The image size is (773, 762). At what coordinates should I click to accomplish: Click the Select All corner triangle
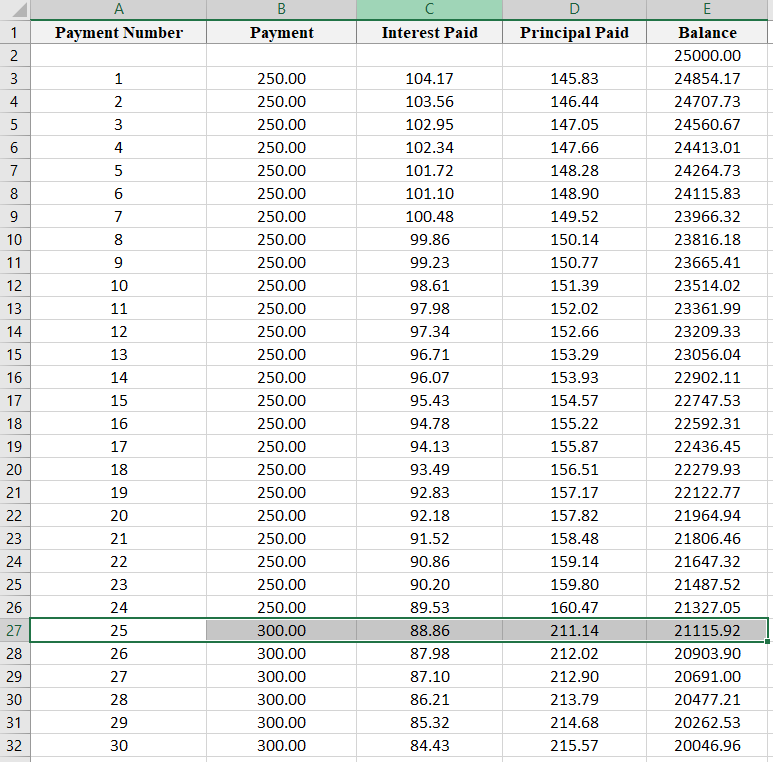click(x=15, y=9)
